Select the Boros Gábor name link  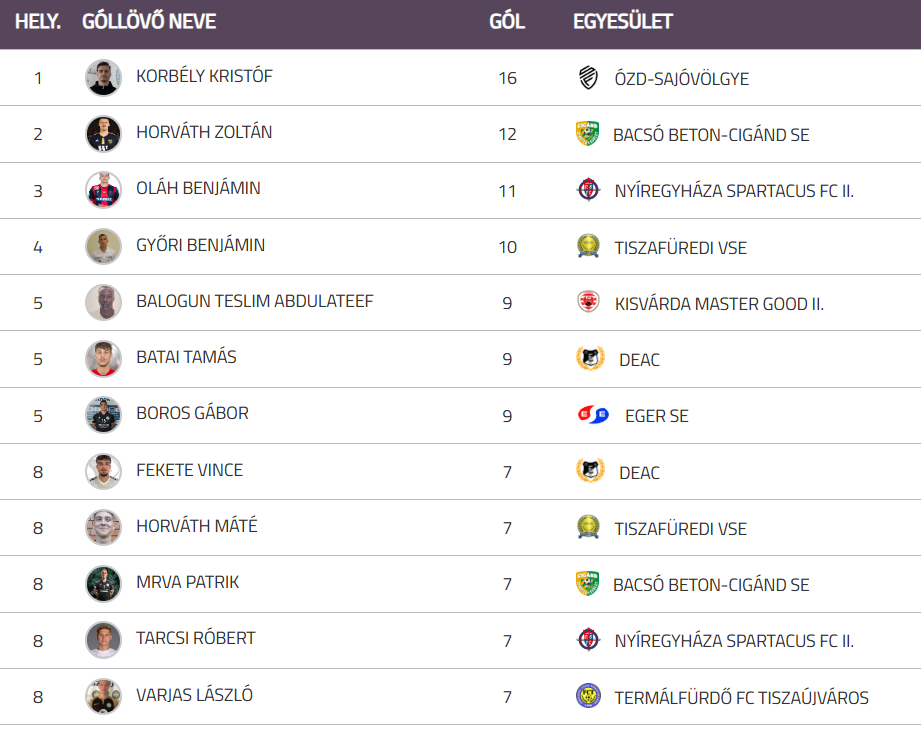click(x=192, y=413)
